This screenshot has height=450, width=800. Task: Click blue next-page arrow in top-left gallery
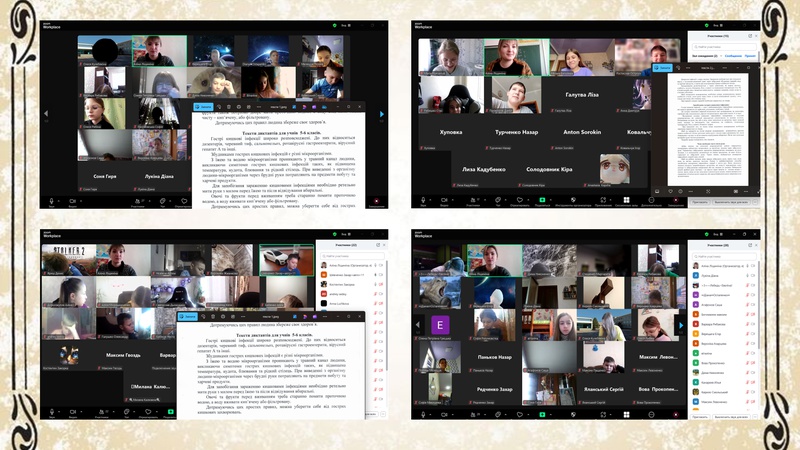tap(382, 114)
